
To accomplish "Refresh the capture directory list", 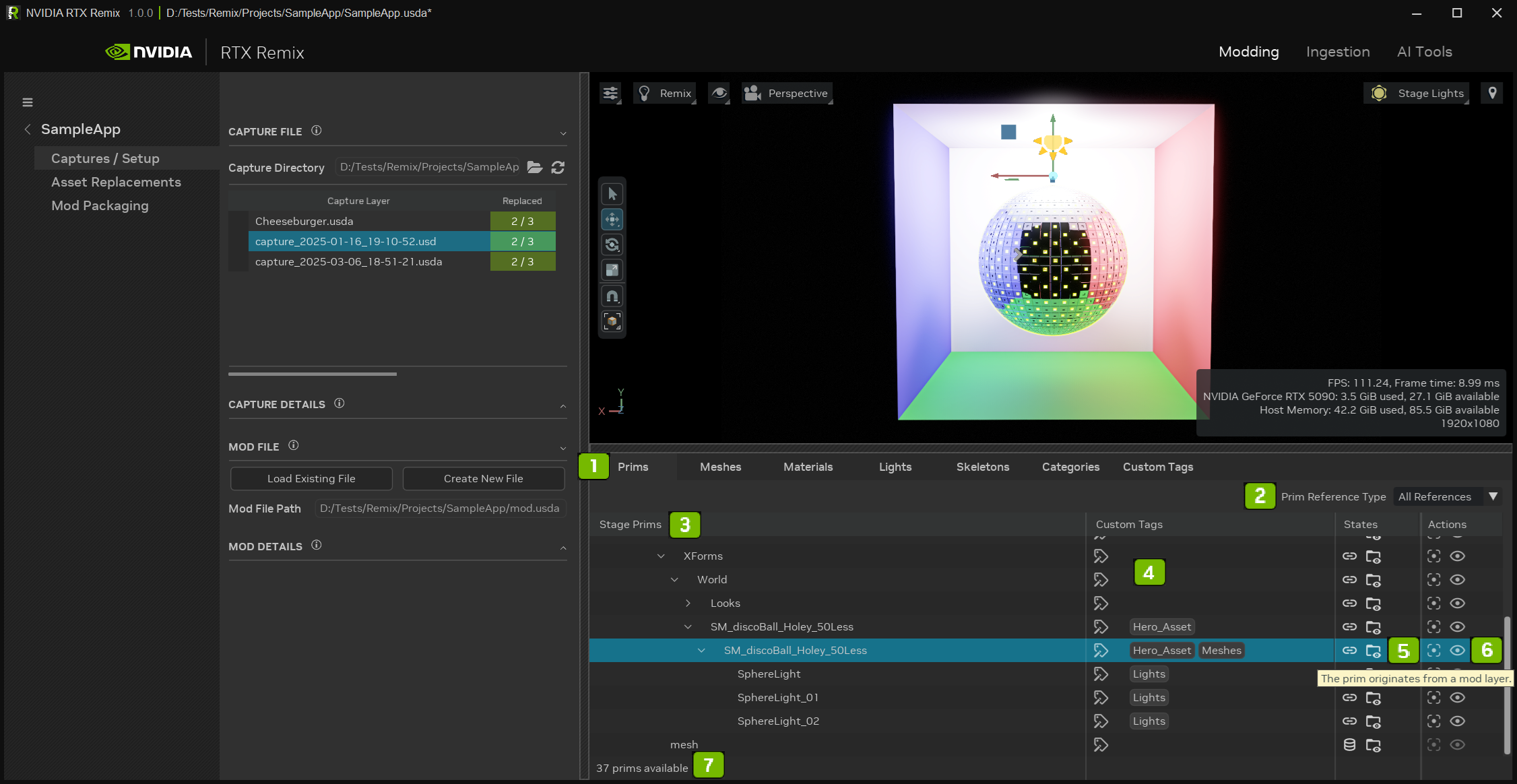I will pos(558,167).
